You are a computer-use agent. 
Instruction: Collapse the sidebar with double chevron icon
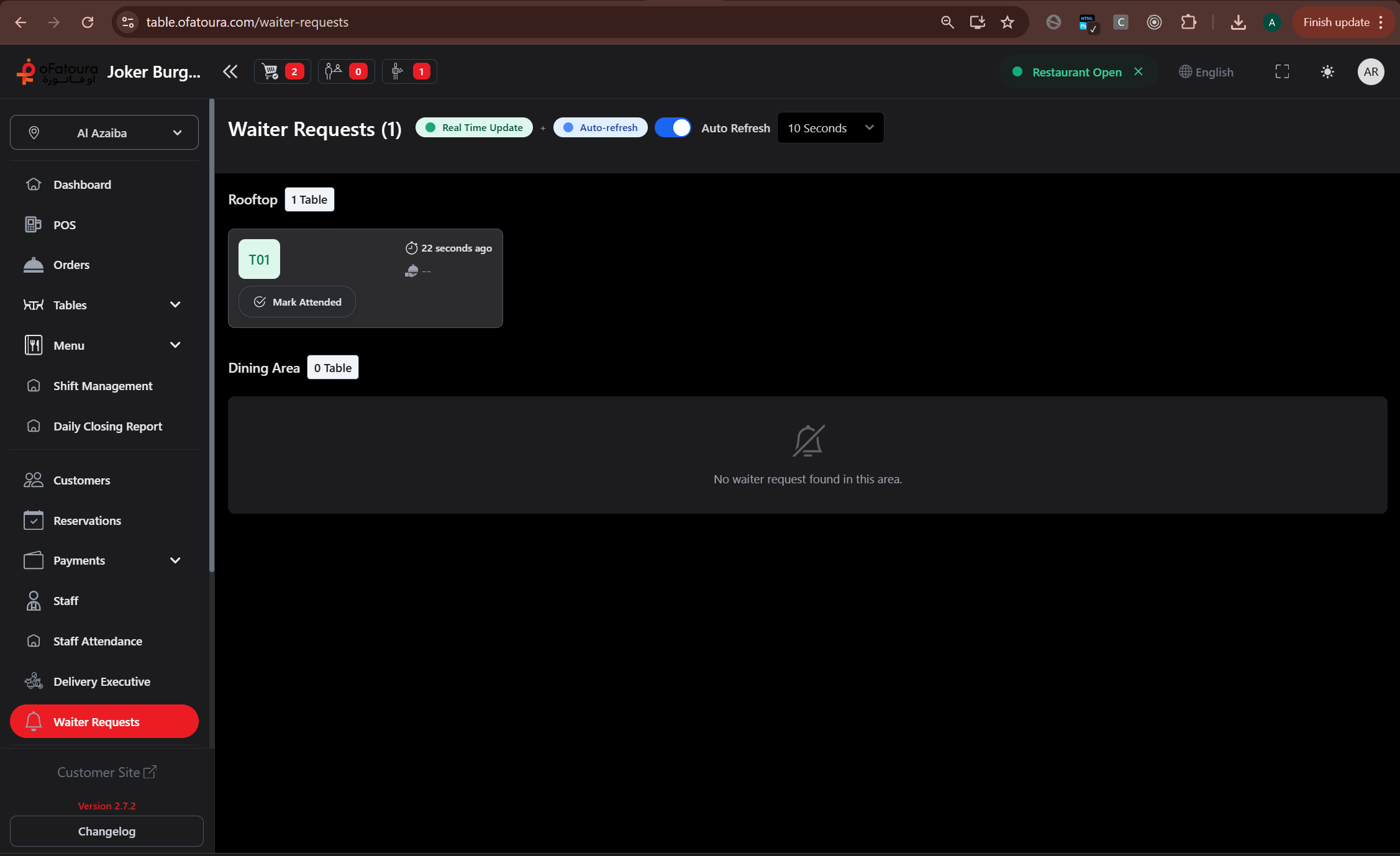tap(230, 71)
